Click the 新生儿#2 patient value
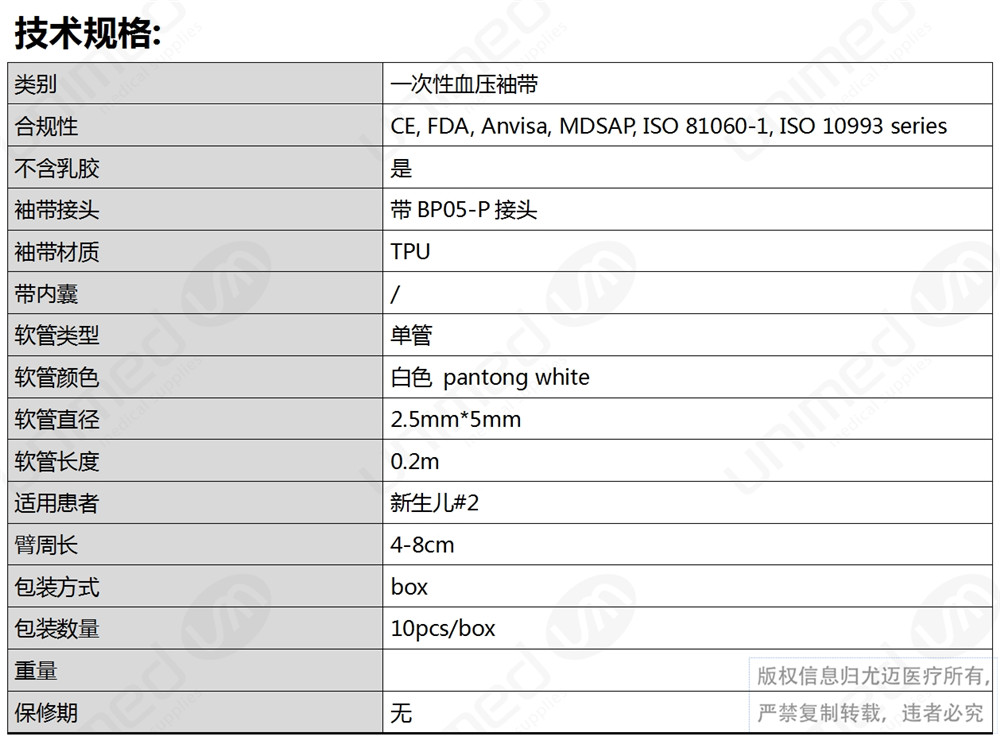1000x736 pixels. click(434, 503)
